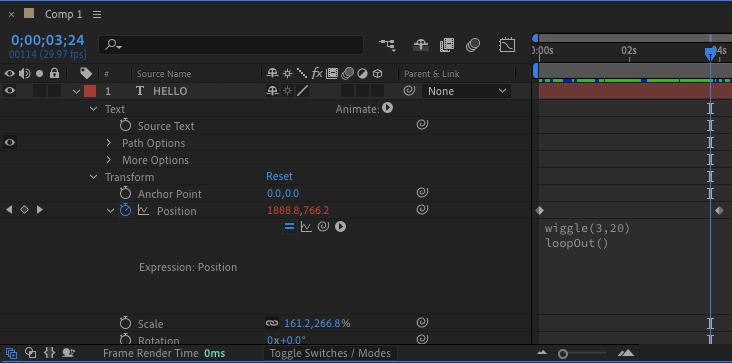Screen dimensions: 732x363
Task: Click Position property pick whip
Action: tap(422, 209)
